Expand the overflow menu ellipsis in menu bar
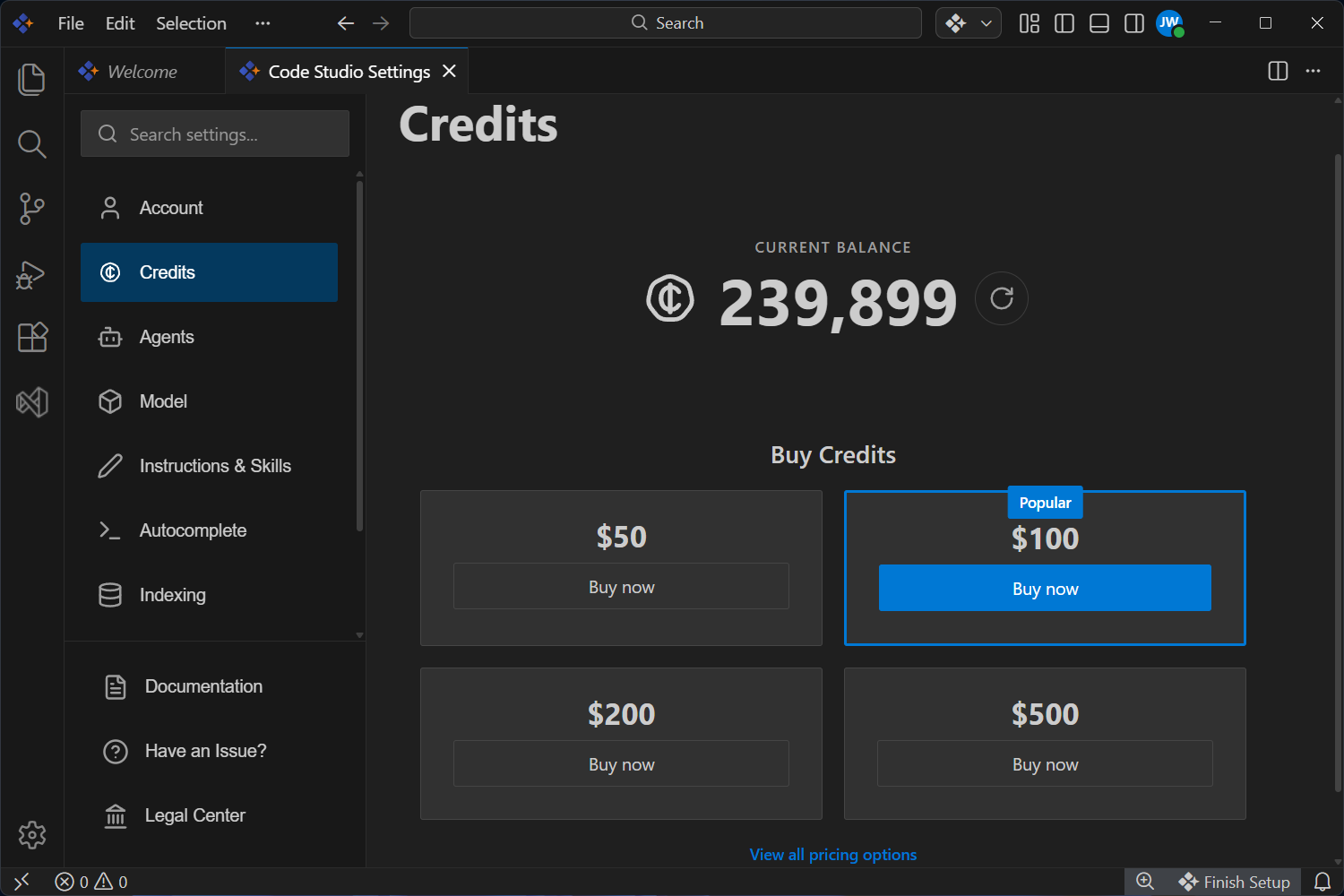 click(263, 23)
